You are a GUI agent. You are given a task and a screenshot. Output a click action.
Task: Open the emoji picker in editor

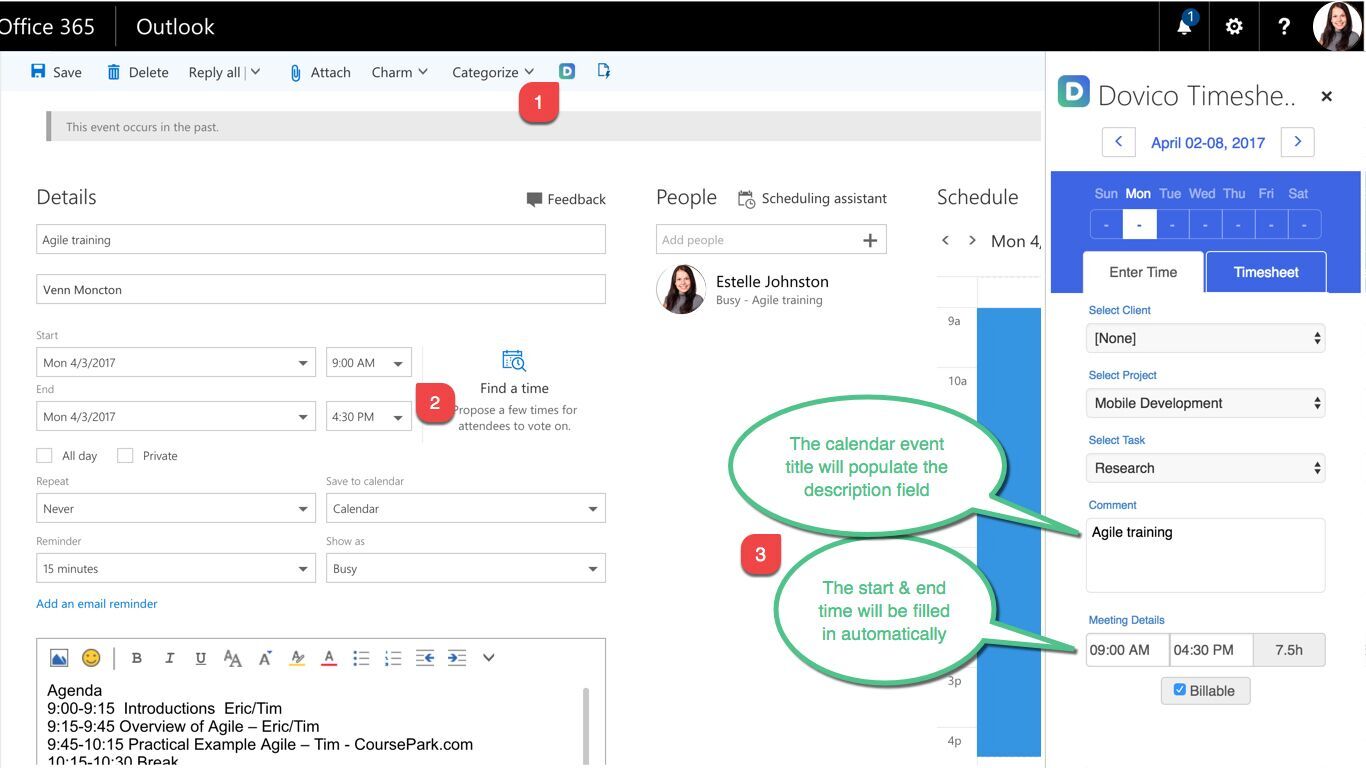[91, 658]
